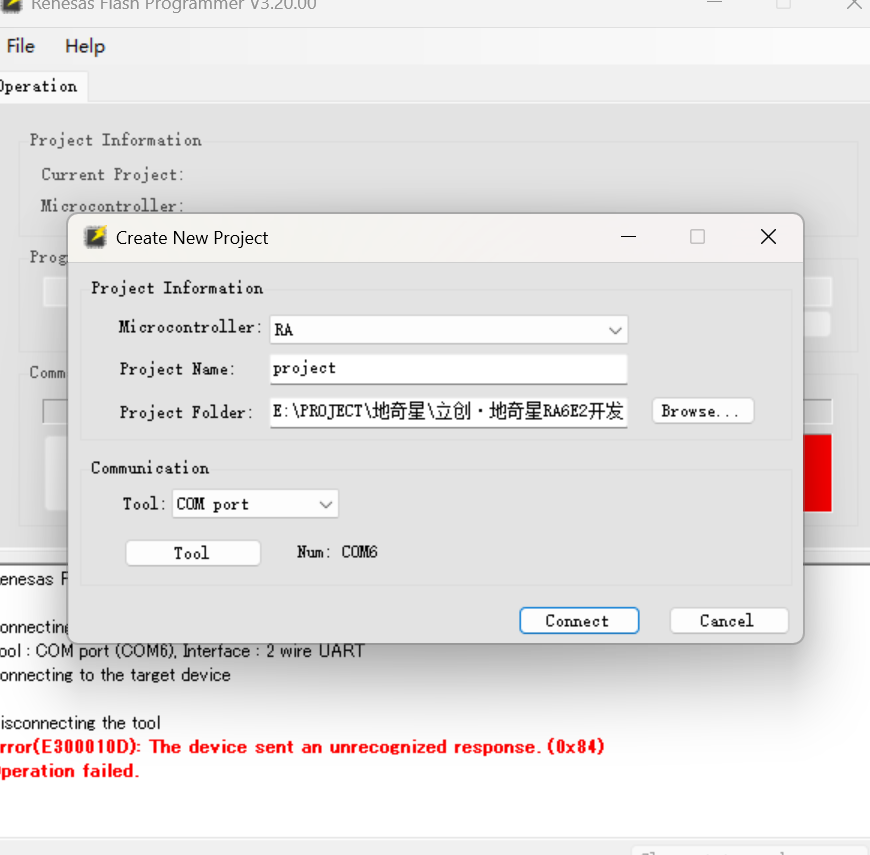Open the File menu
Viewport: 870px width, 855px height.
click(21, 46)
